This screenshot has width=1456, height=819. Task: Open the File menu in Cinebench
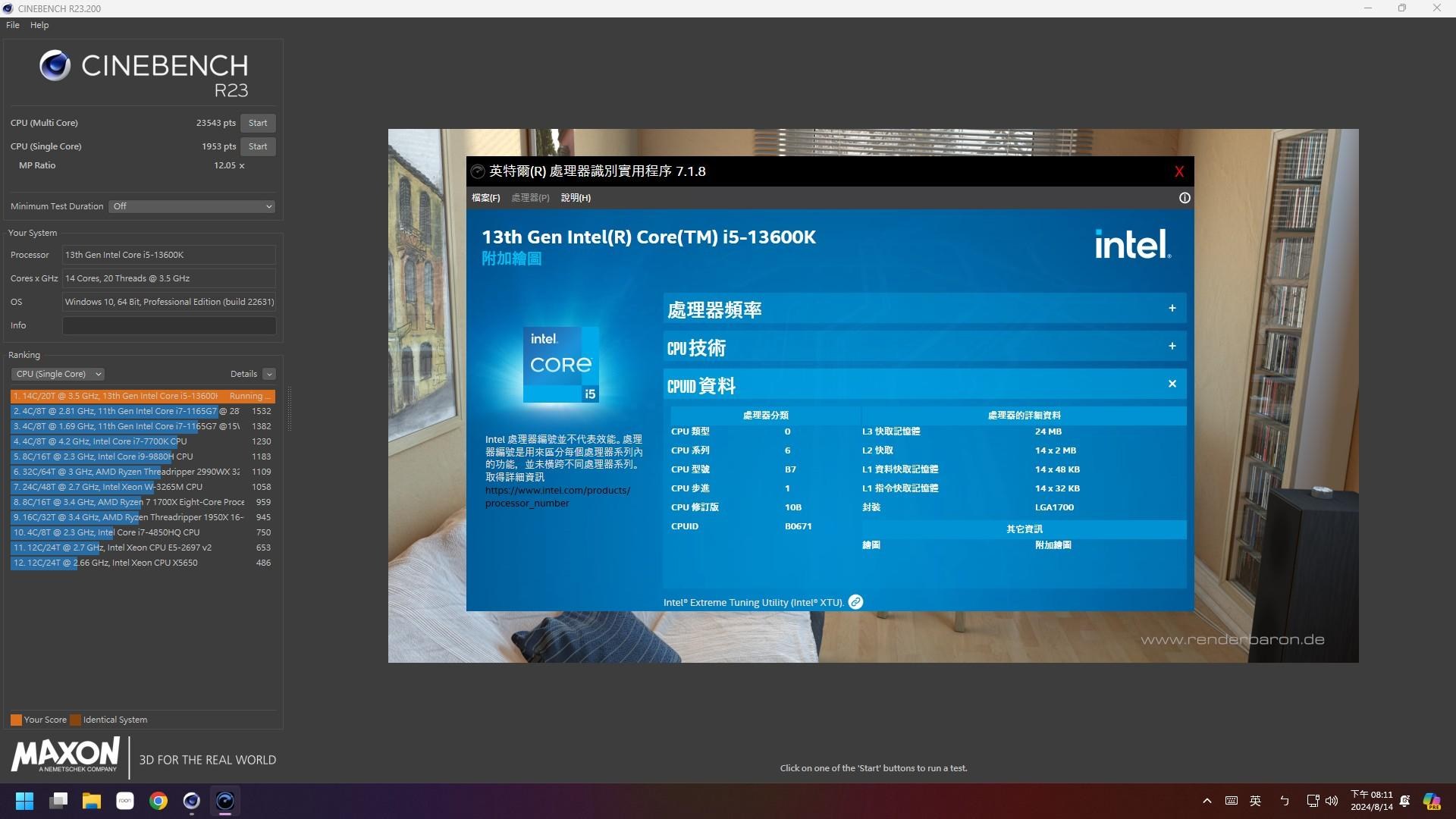(12, 24)
